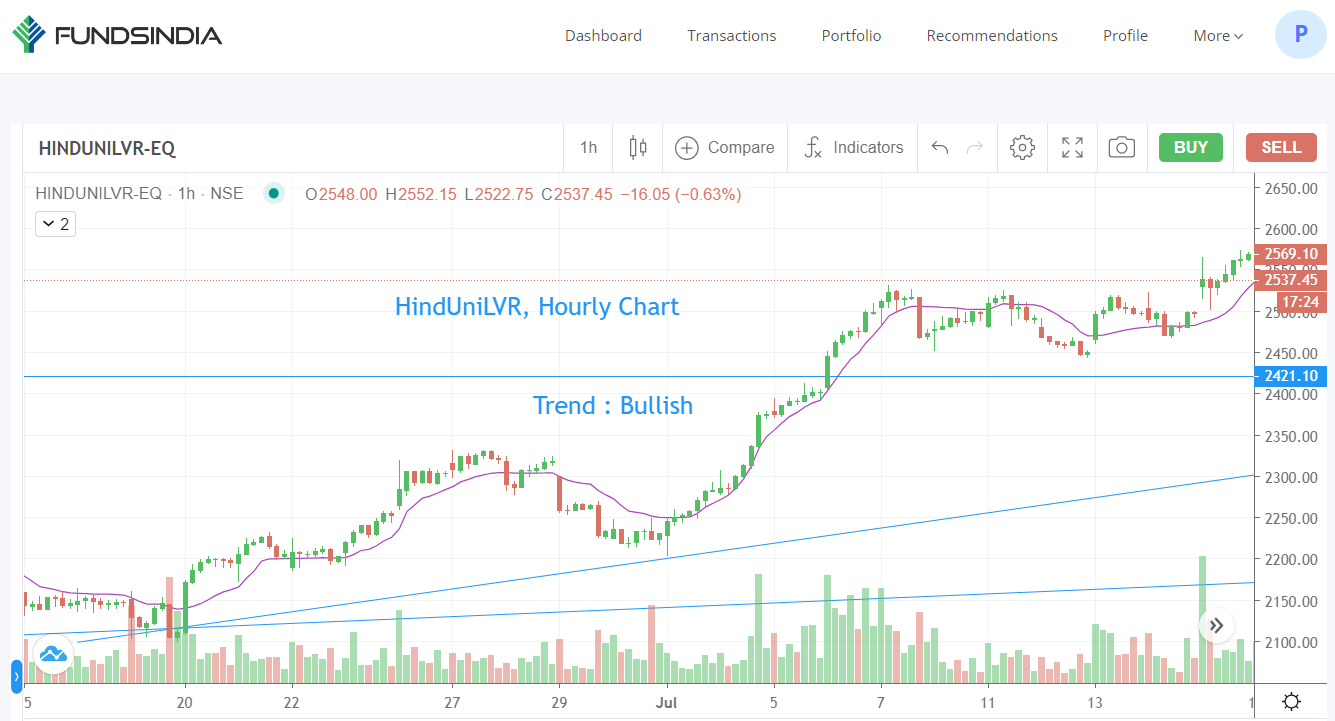
Task: Expand the More menu
Action: (1218, 36)
